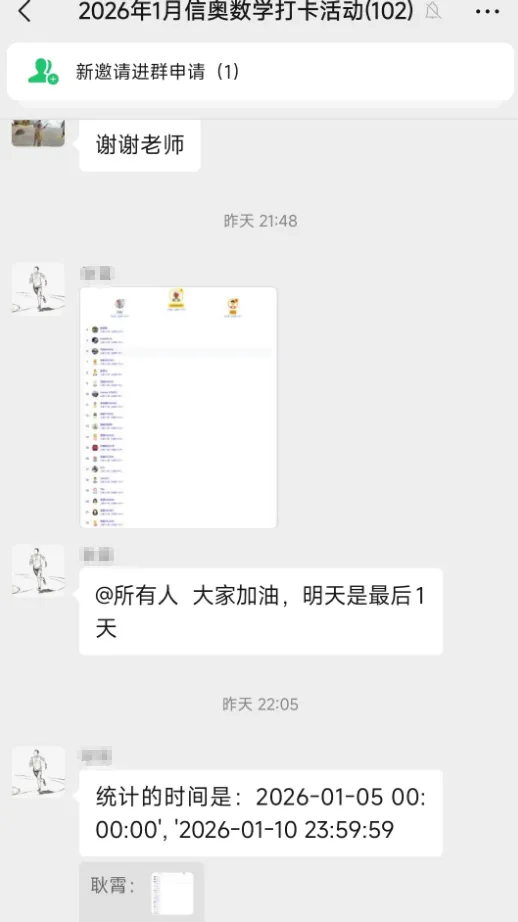Tap blurred sender name above 统计的时间 message

coord(95,757)
